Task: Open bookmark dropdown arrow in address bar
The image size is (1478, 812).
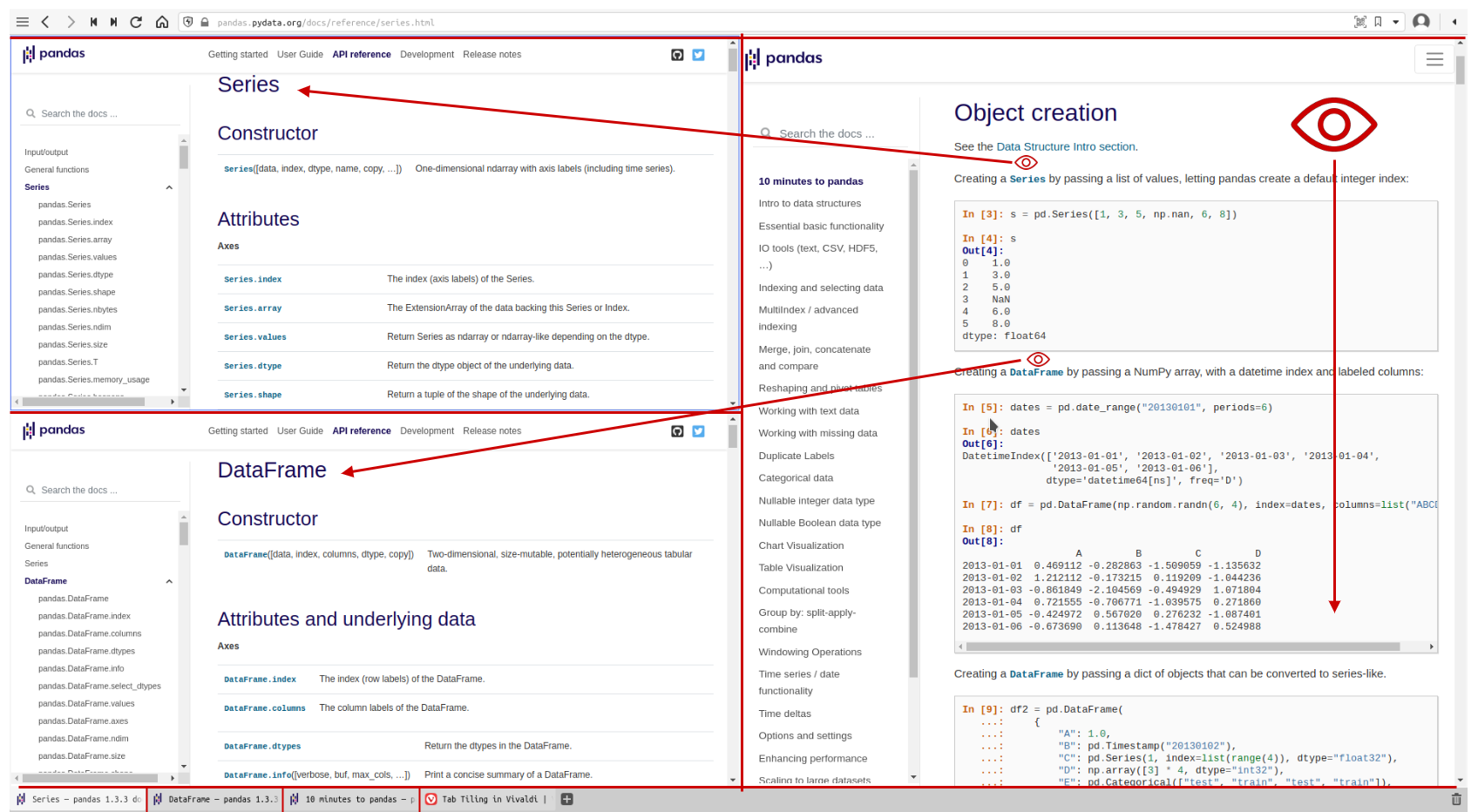Action: [1396, 22]
